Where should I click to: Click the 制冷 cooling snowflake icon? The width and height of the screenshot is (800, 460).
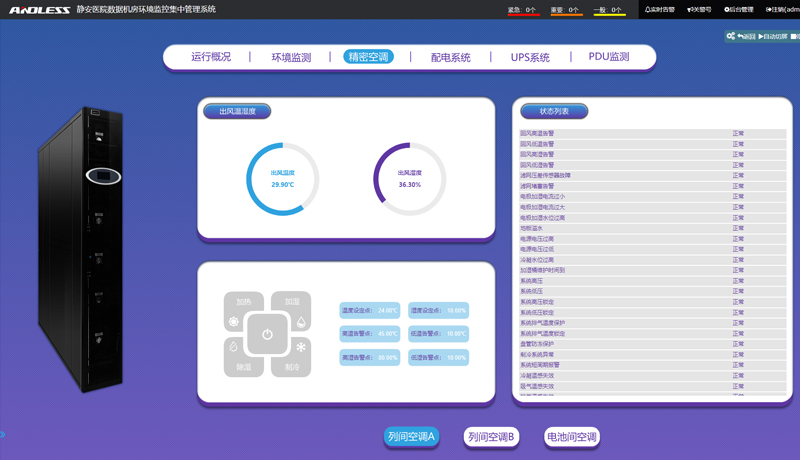[x=301, y=347]
